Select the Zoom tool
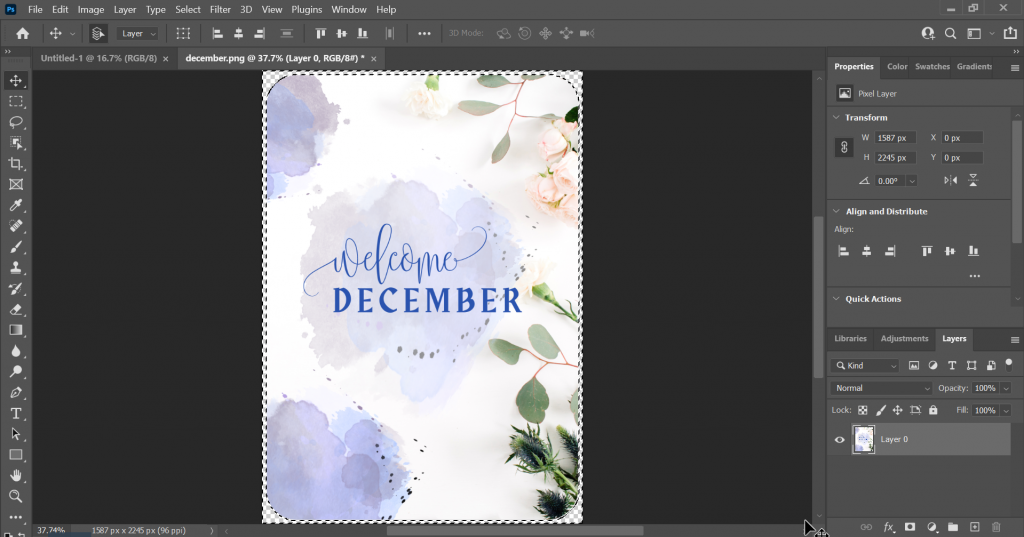The image size is (1024, 537). click(x=16, y=496)
